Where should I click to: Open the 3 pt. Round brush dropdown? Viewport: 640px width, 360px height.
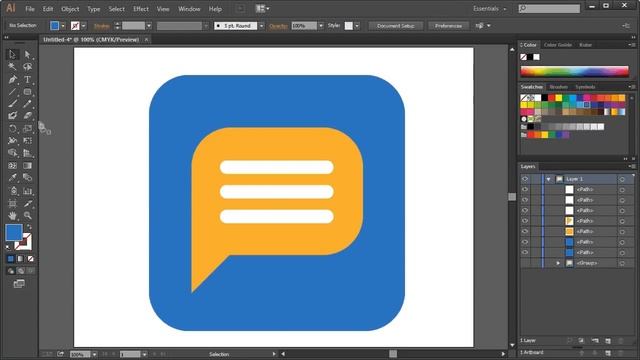tap(261, 26)
